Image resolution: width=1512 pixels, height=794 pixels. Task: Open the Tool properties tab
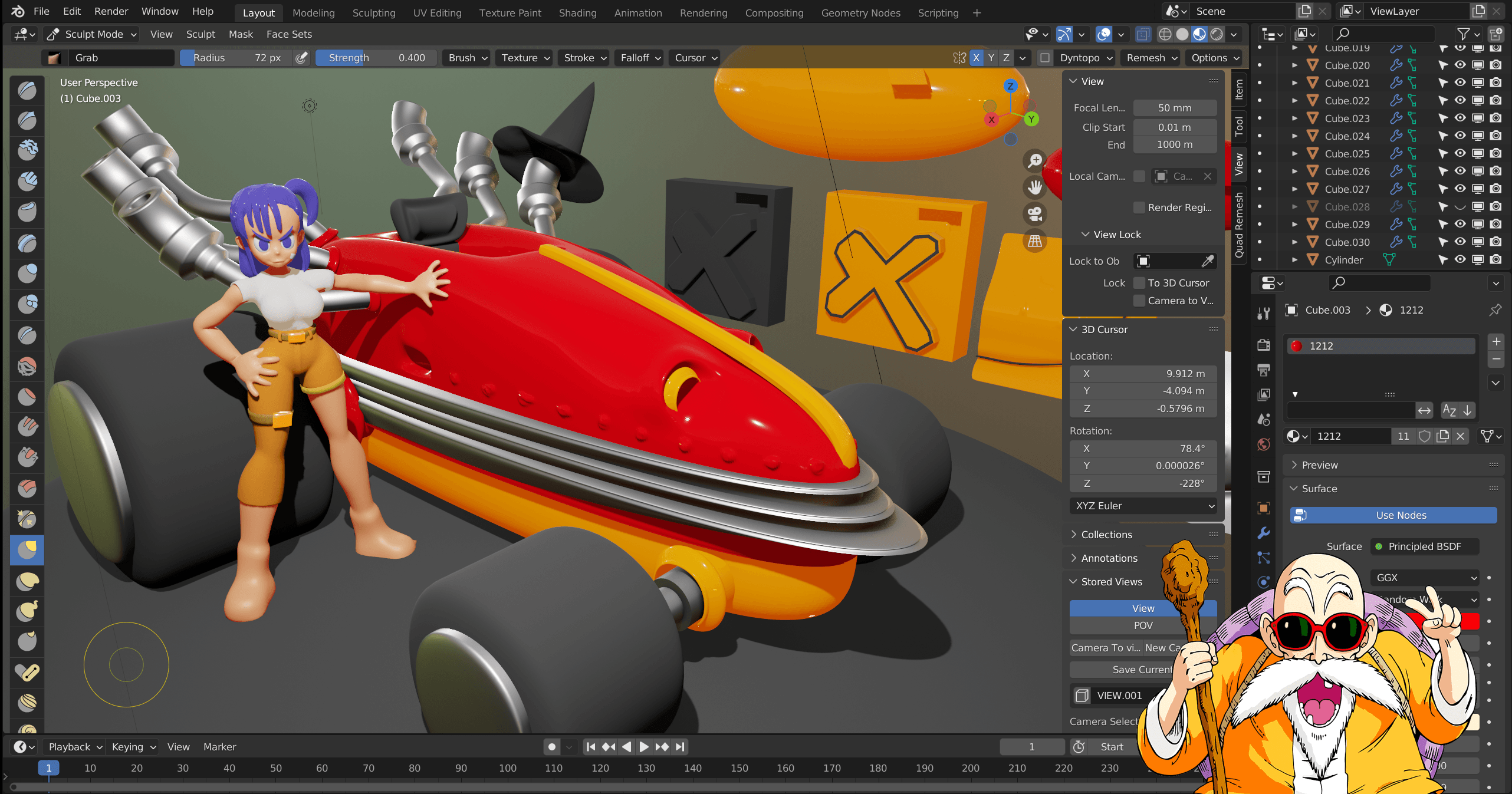1263,313
